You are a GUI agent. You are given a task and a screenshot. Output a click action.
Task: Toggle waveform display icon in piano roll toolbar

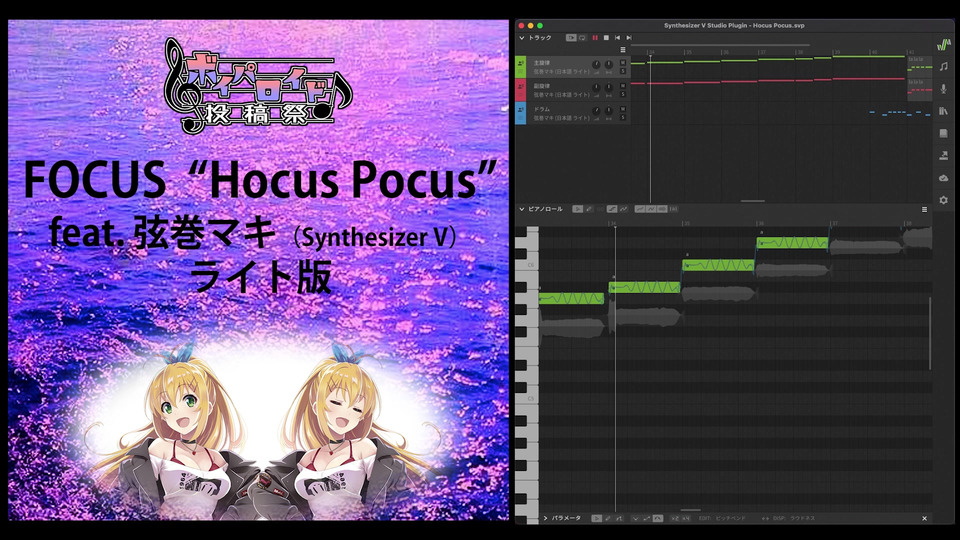tap(662, 209)
